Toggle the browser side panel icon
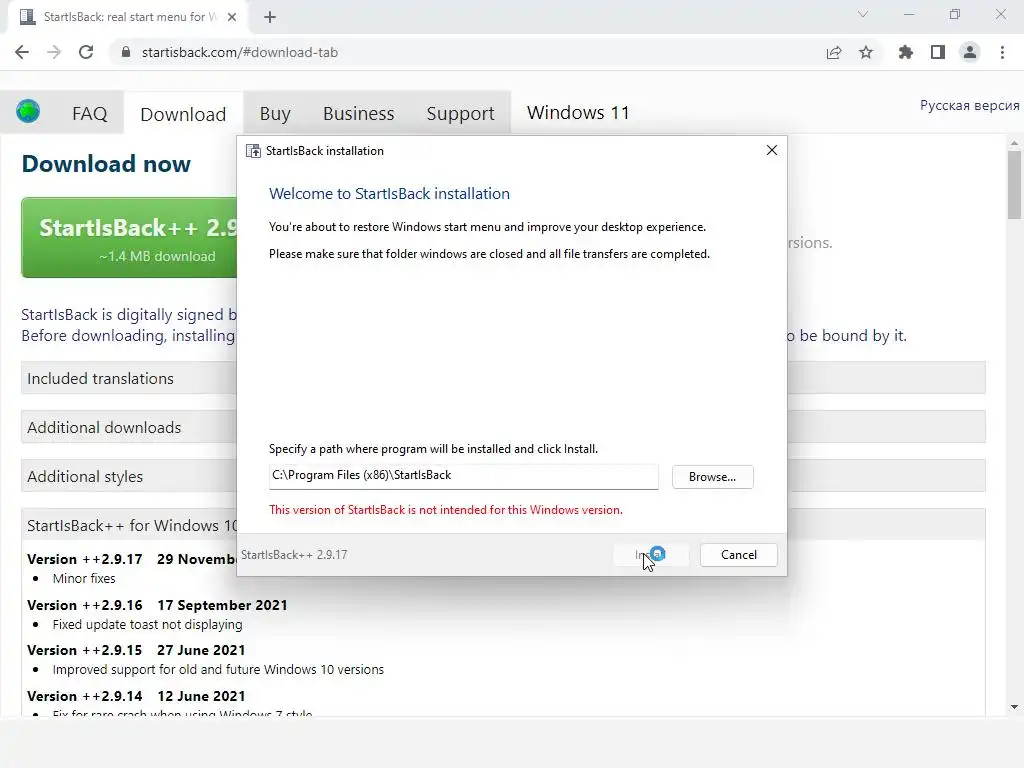The width and height of the screenshot is (1024, 768). coord(938,52)
